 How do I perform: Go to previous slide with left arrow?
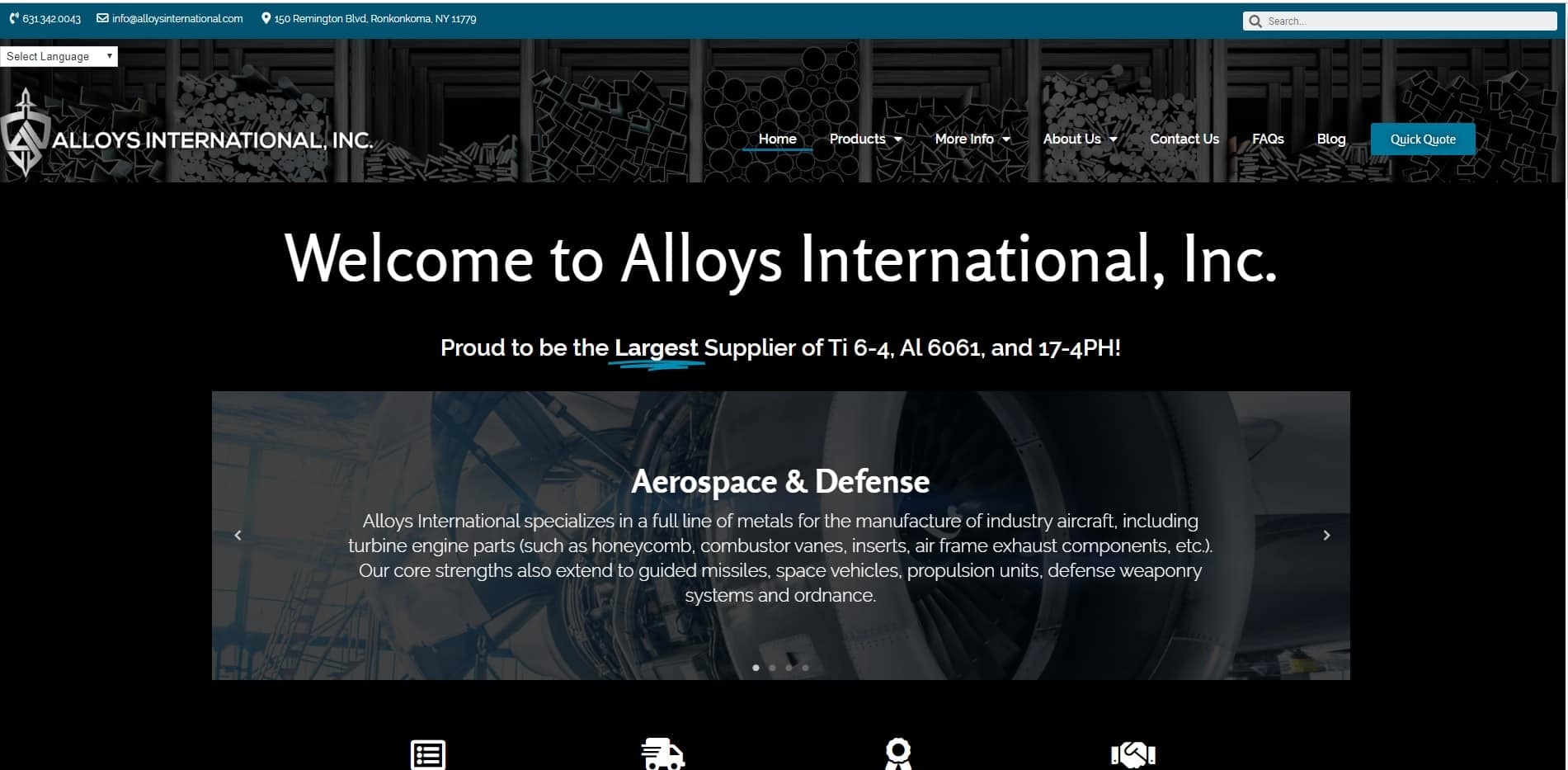tap(238, 535)
